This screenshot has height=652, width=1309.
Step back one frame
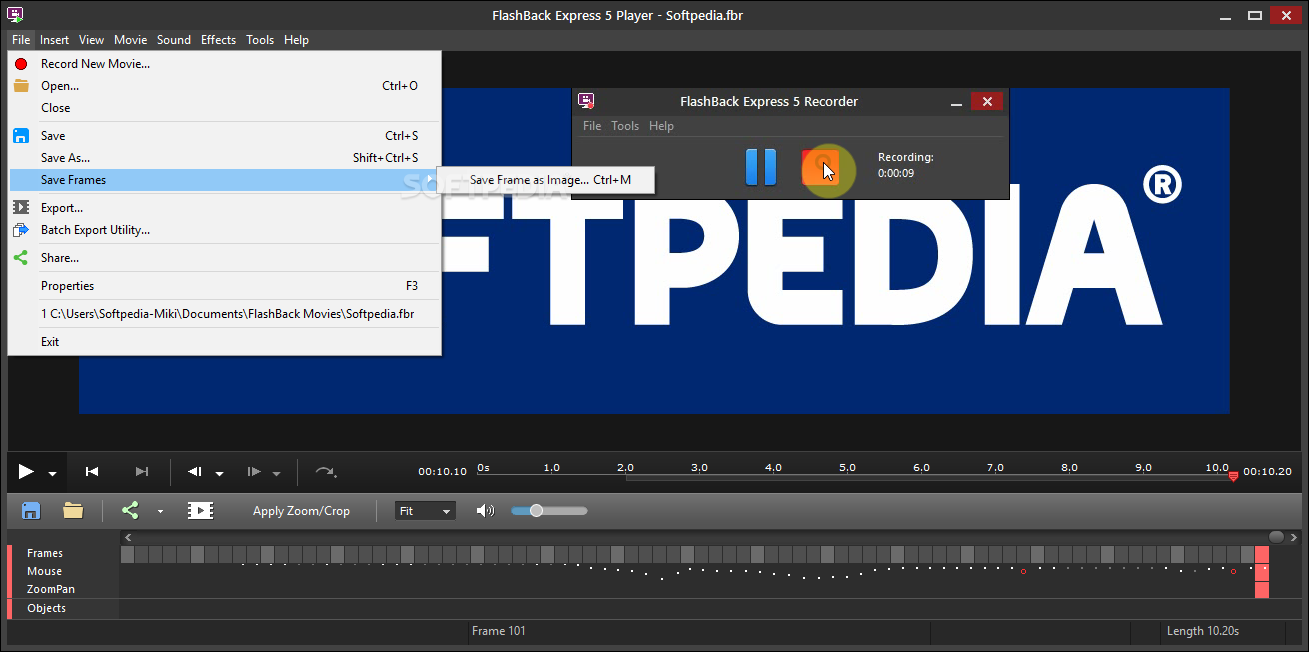tap(195, 472)
